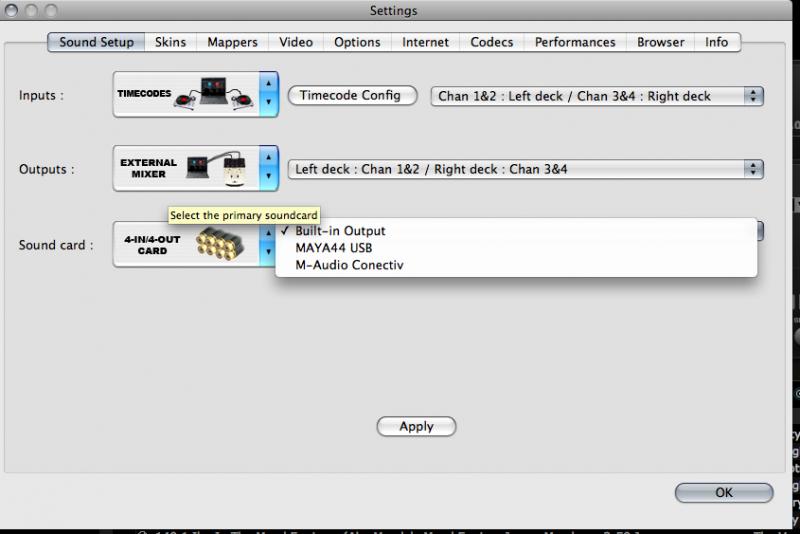Go to the Video tab

click(296, 42)
